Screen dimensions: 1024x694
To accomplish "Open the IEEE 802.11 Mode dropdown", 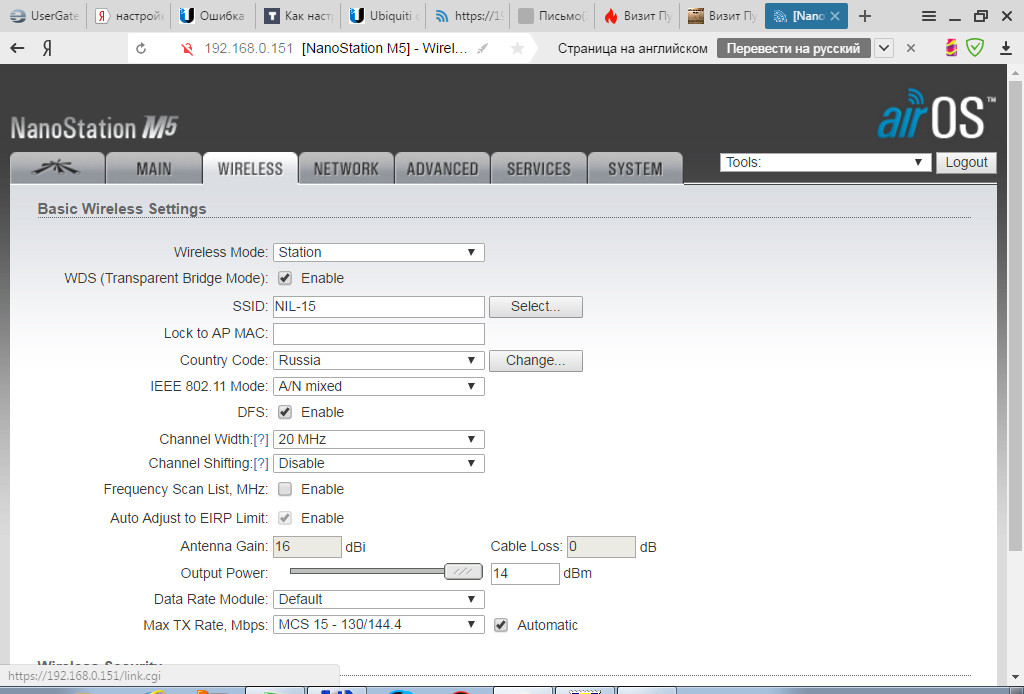I will (378, 386).
